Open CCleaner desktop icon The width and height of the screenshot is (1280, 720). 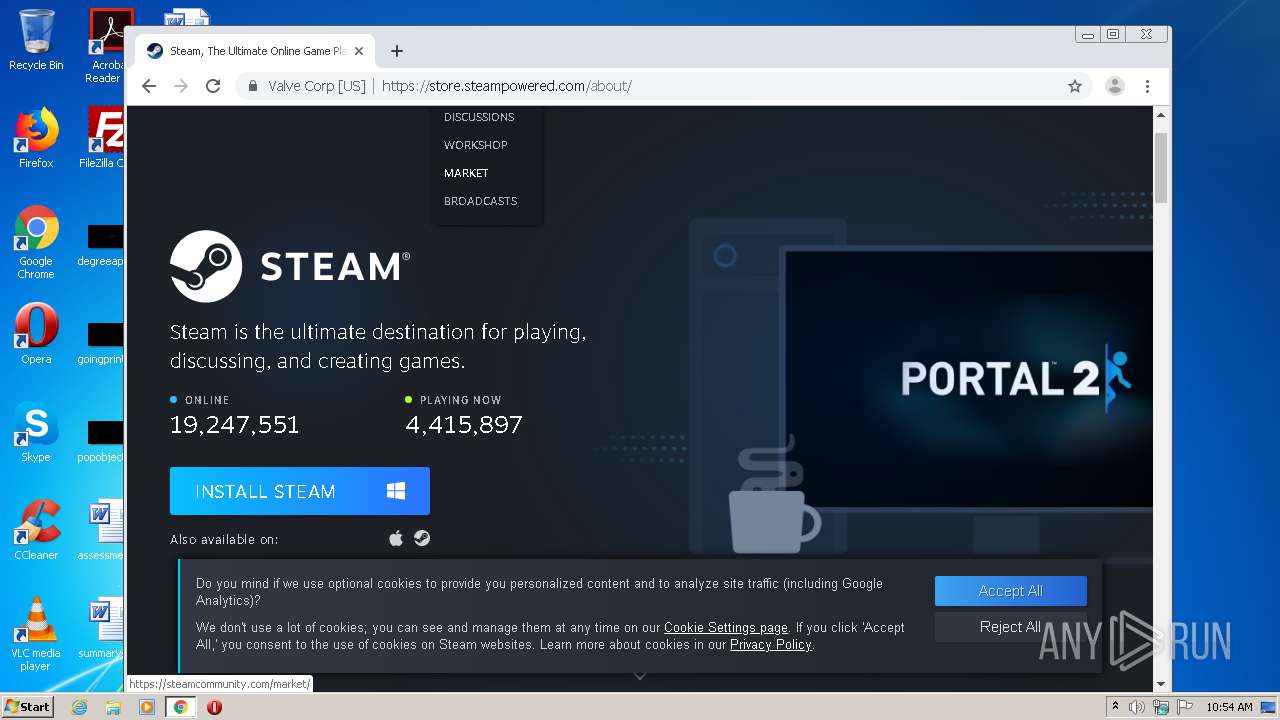(36, 530)
